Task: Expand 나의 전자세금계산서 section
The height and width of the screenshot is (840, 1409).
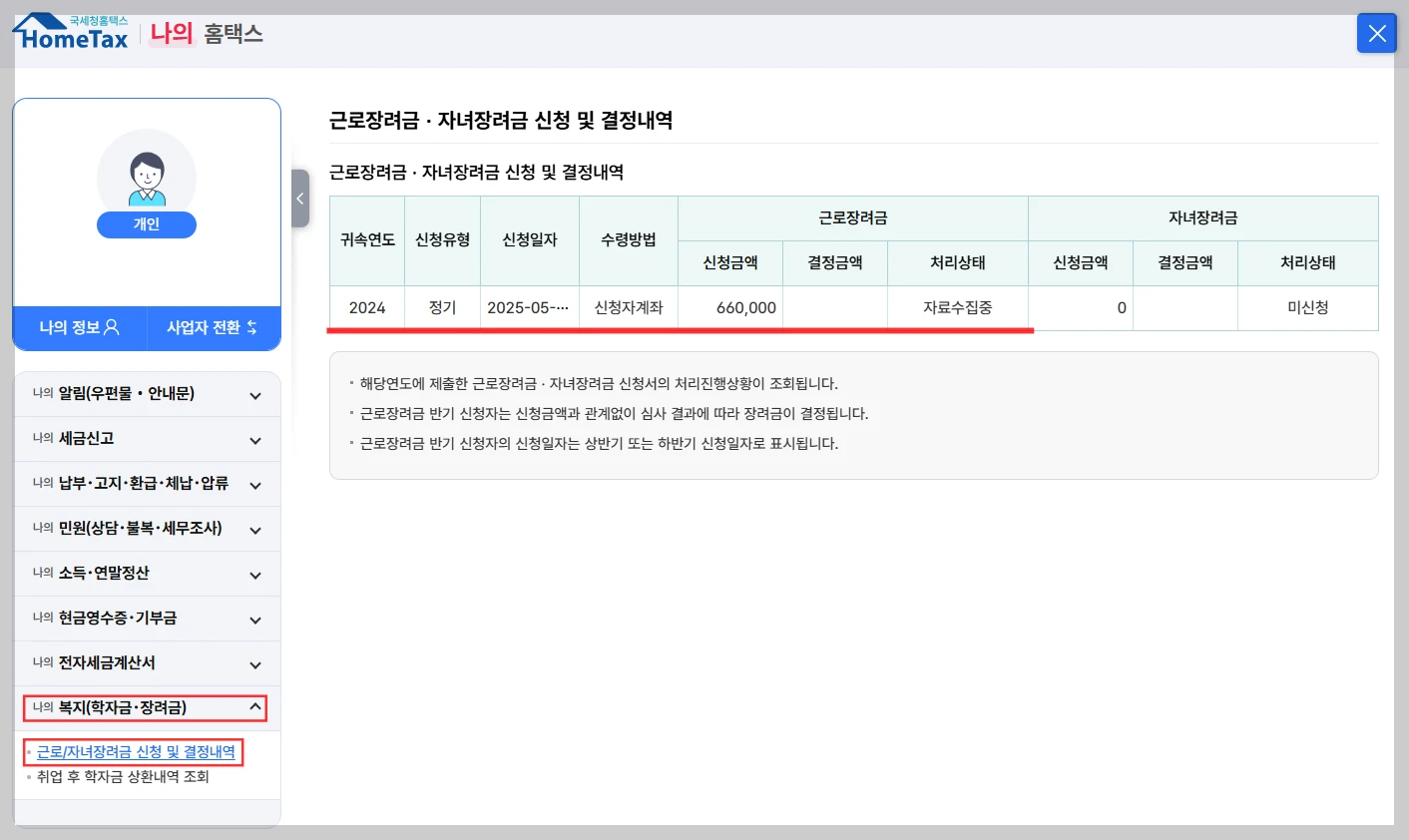Action: click(147, 663)
